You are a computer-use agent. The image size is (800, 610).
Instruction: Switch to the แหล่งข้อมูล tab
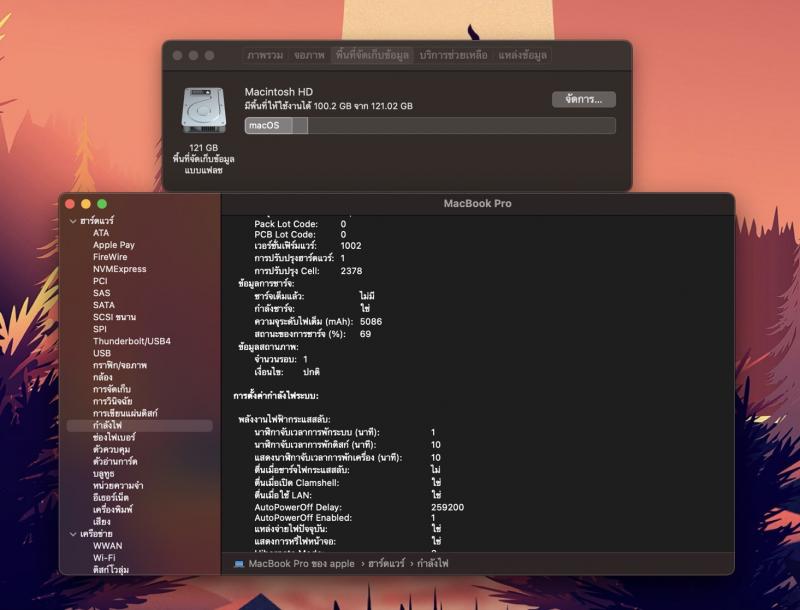tap(522, 55)
